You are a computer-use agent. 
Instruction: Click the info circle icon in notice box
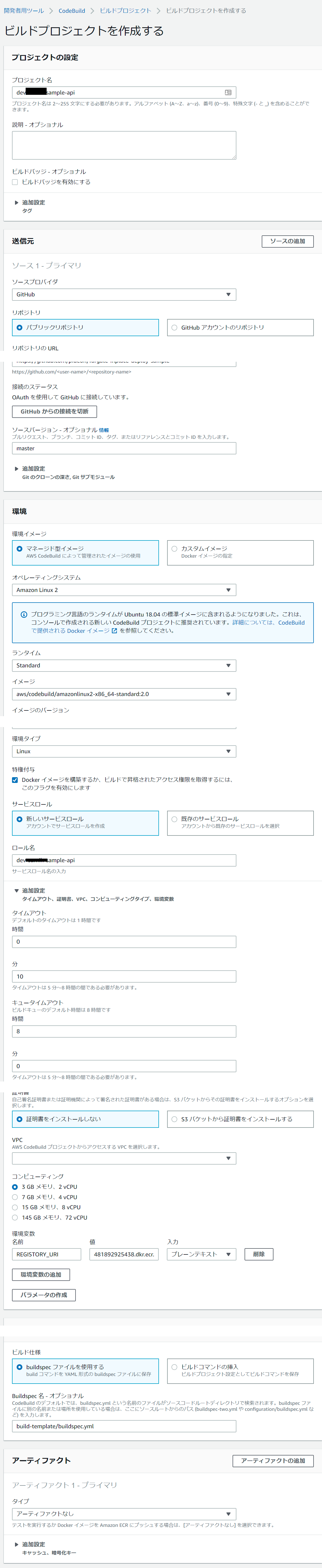coord(24,615)
